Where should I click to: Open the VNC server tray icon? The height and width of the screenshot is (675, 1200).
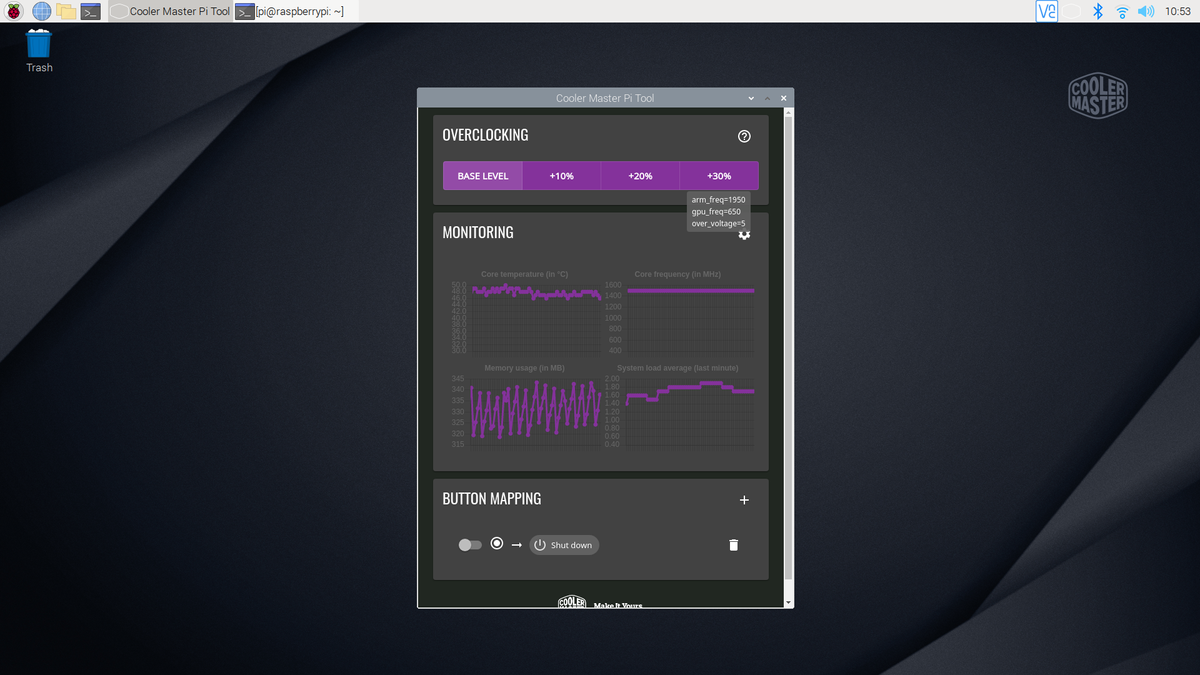pos(1048,11)
